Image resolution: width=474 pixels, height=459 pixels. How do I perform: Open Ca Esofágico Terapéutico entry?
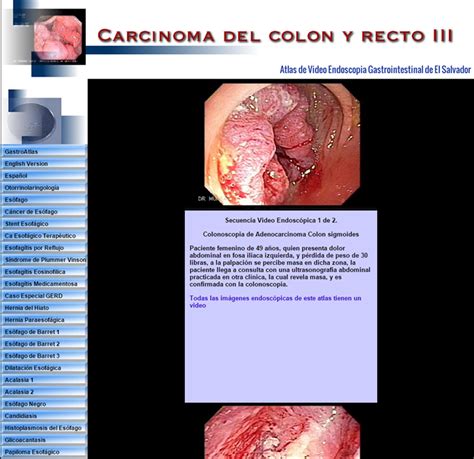click(44, 235)
